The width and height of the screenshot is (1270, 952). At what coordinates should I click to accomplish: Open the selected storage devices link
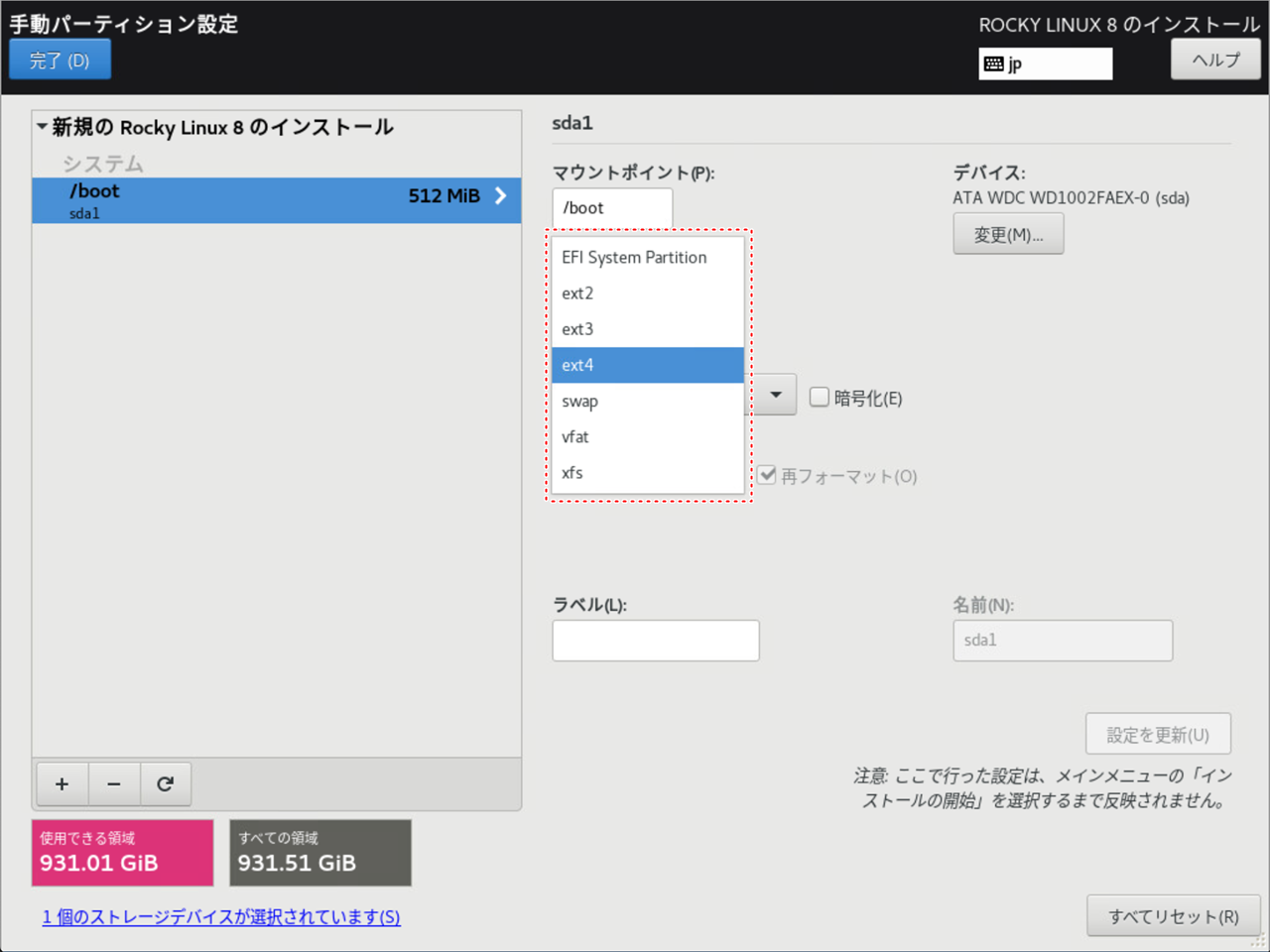(221, 917)
